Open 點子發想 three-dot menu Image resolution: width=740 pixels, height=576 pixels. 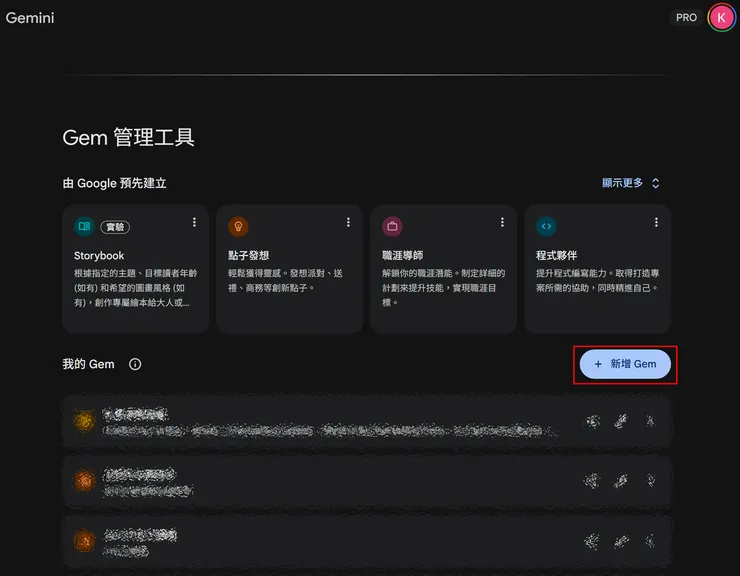click(348, 222)
